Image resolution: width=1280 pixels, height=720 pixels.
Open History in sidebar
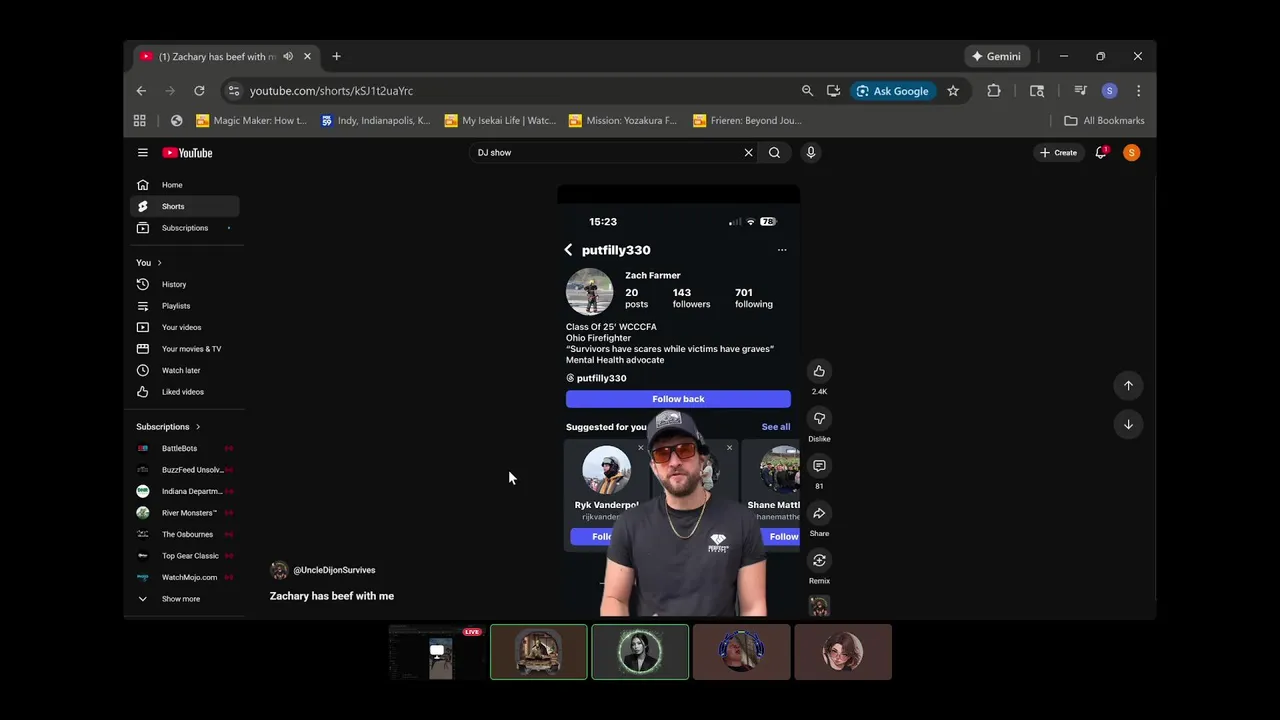tap(185, 285)
